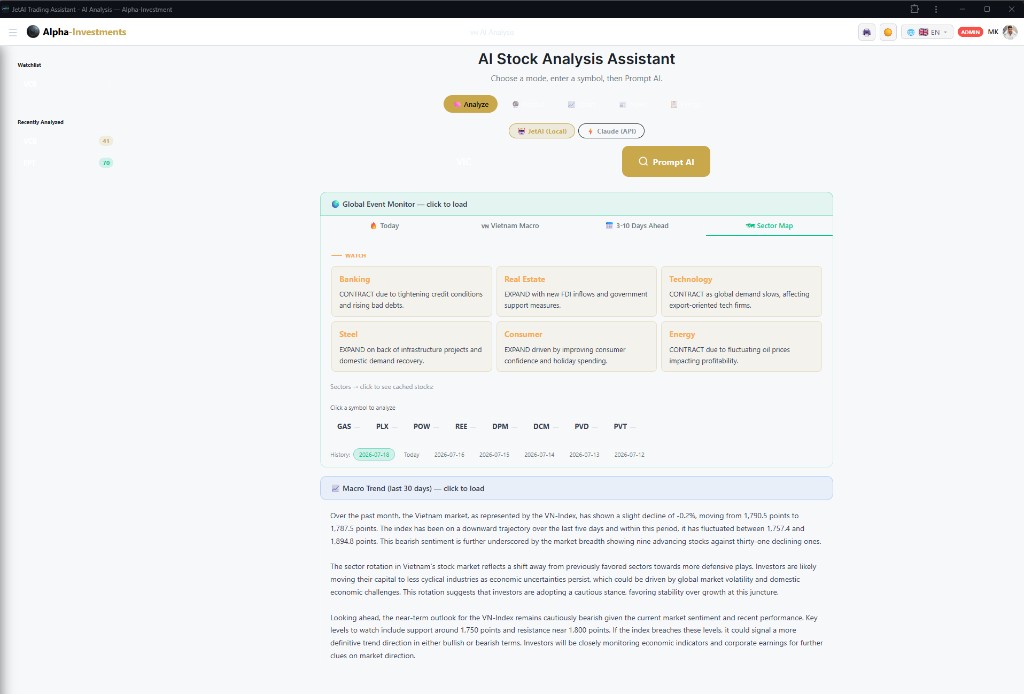This screenshot has height=694, width=1024.
Task: Open the hamburger menu beside Alpha-Investments
Action: (x=12, y=32)
